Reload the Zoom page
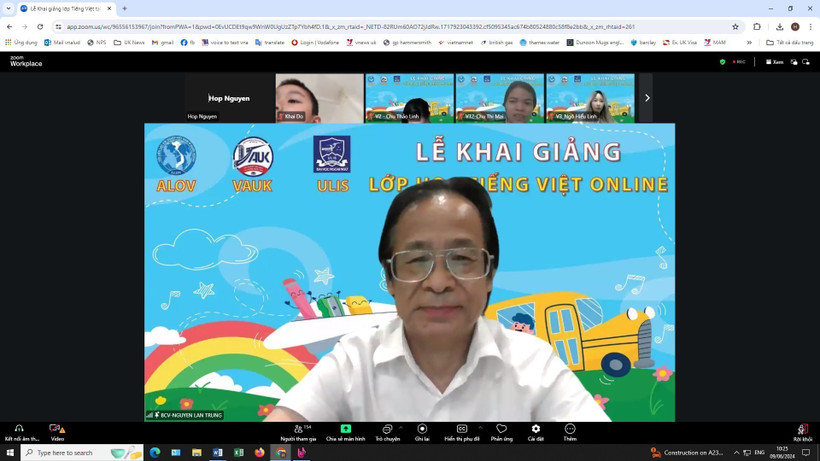 pyautogui.click(x=40, y=27)
